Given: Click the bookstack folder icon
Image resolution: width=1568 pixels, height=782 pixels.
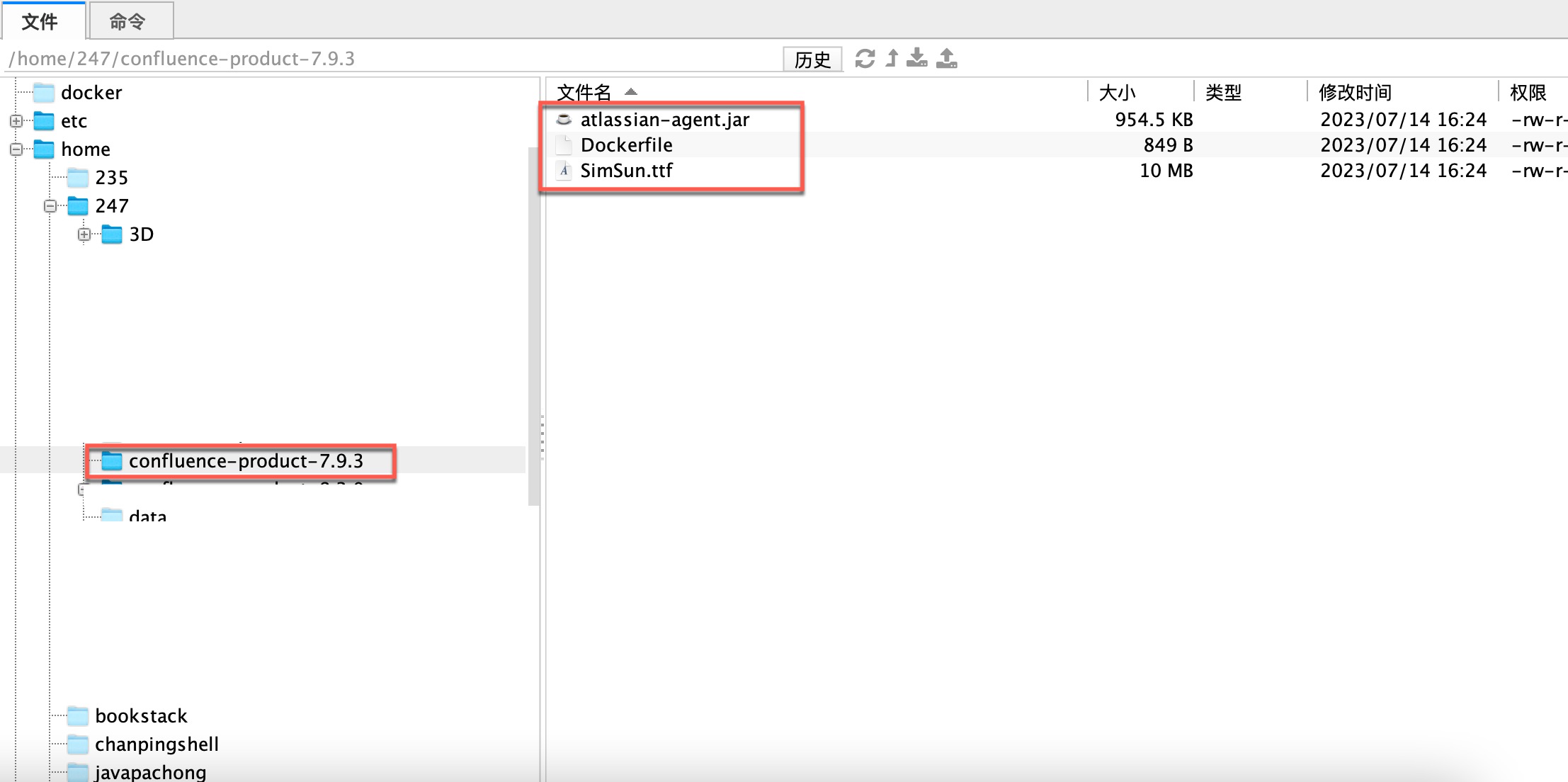Looking at the screenshot, I should tap(78, 716).
